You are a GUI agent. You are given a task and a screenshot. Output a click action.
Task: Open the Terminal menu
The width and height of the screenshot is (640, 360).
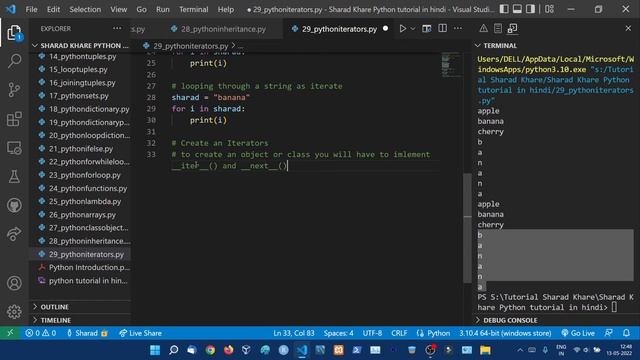tap(193, 9)
